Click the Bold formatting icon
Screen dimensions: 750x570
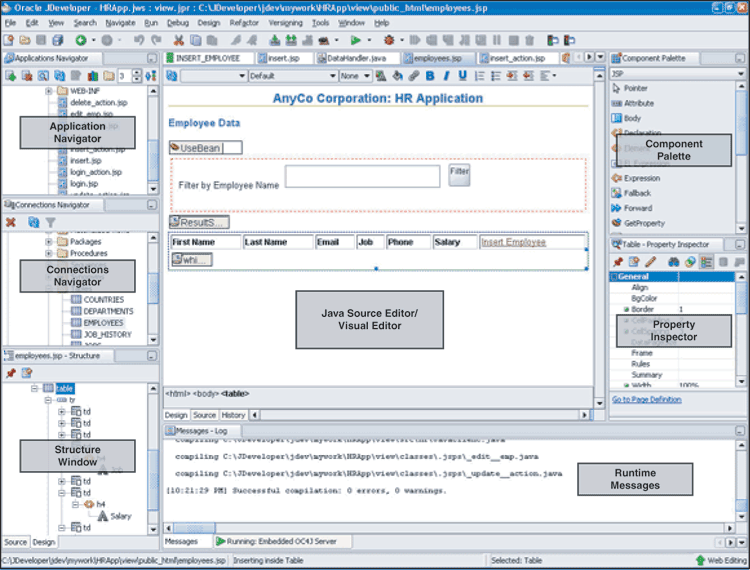(x=430, y=76)
